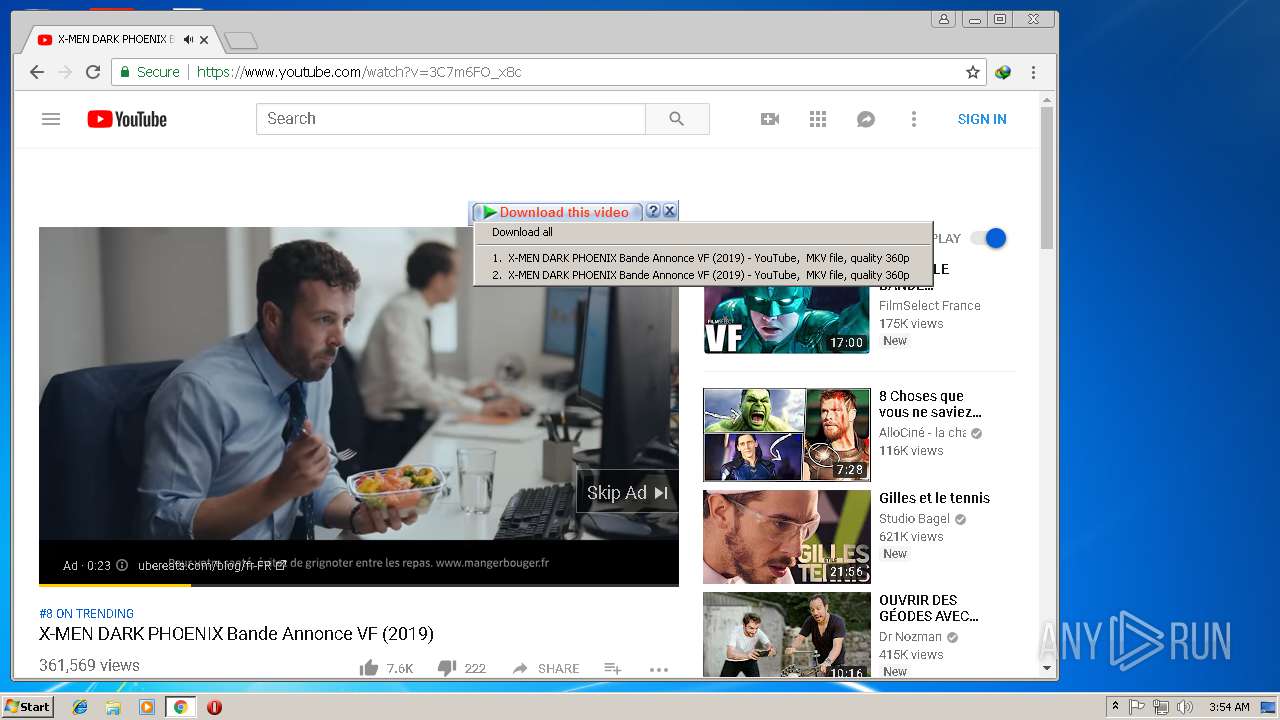Open the Windows Start menu

[27, 707]
